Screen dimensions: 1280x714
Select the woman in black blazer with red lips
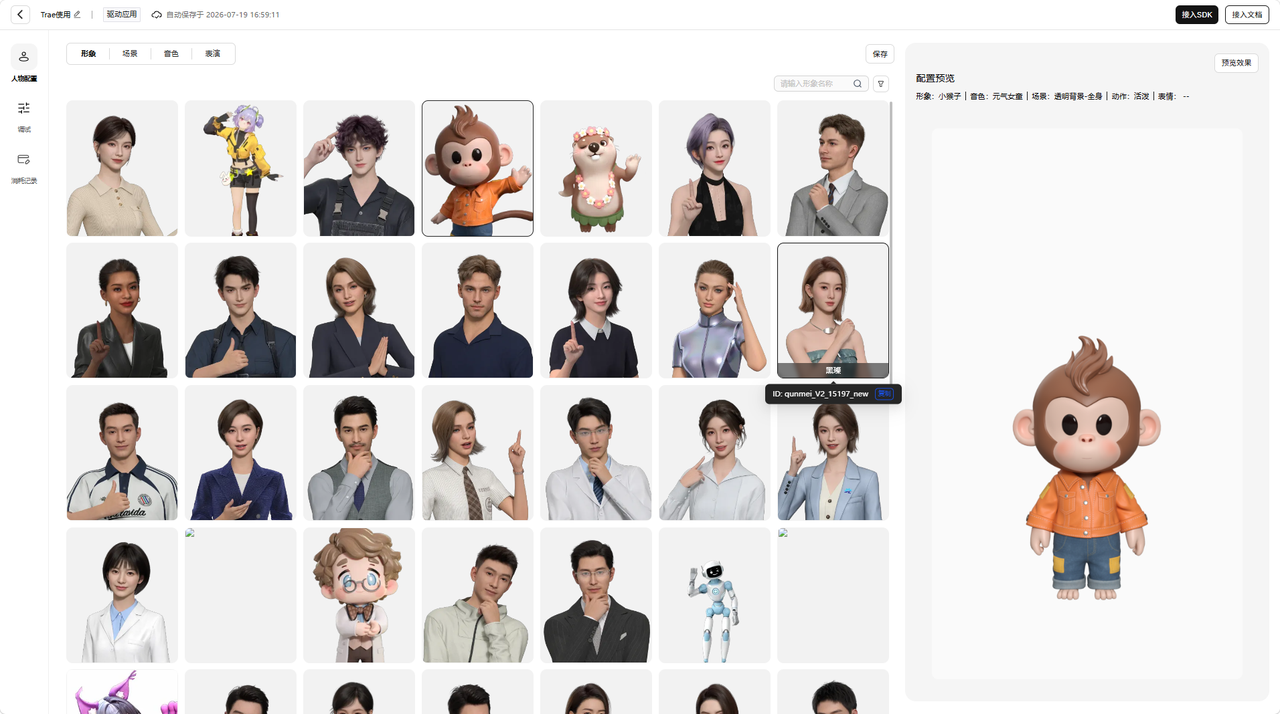click(122, 311)
